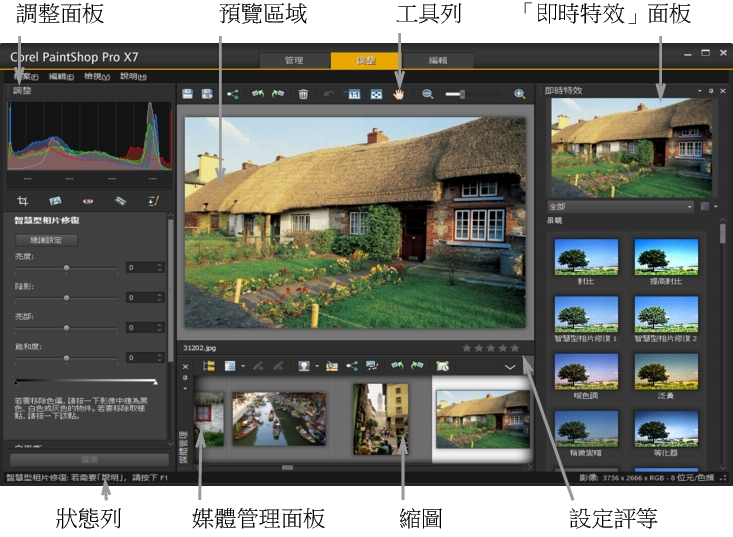Click the 亮度 brightness slider
Viewport: 733px width, 537px height.
[66, 268]
